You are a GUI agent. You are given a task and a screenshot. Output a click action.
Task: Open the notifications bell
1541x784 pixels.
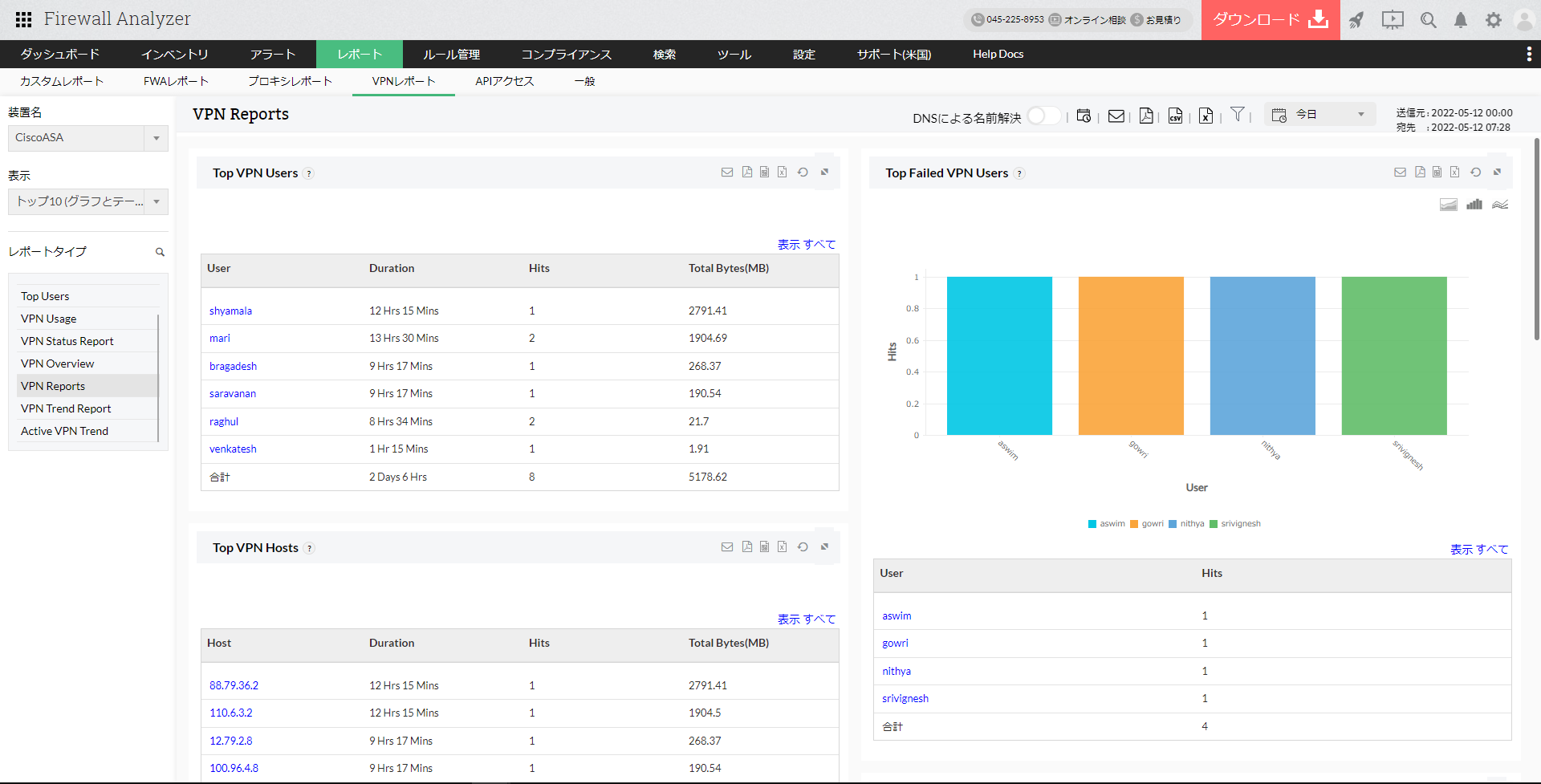point(1461,20)
